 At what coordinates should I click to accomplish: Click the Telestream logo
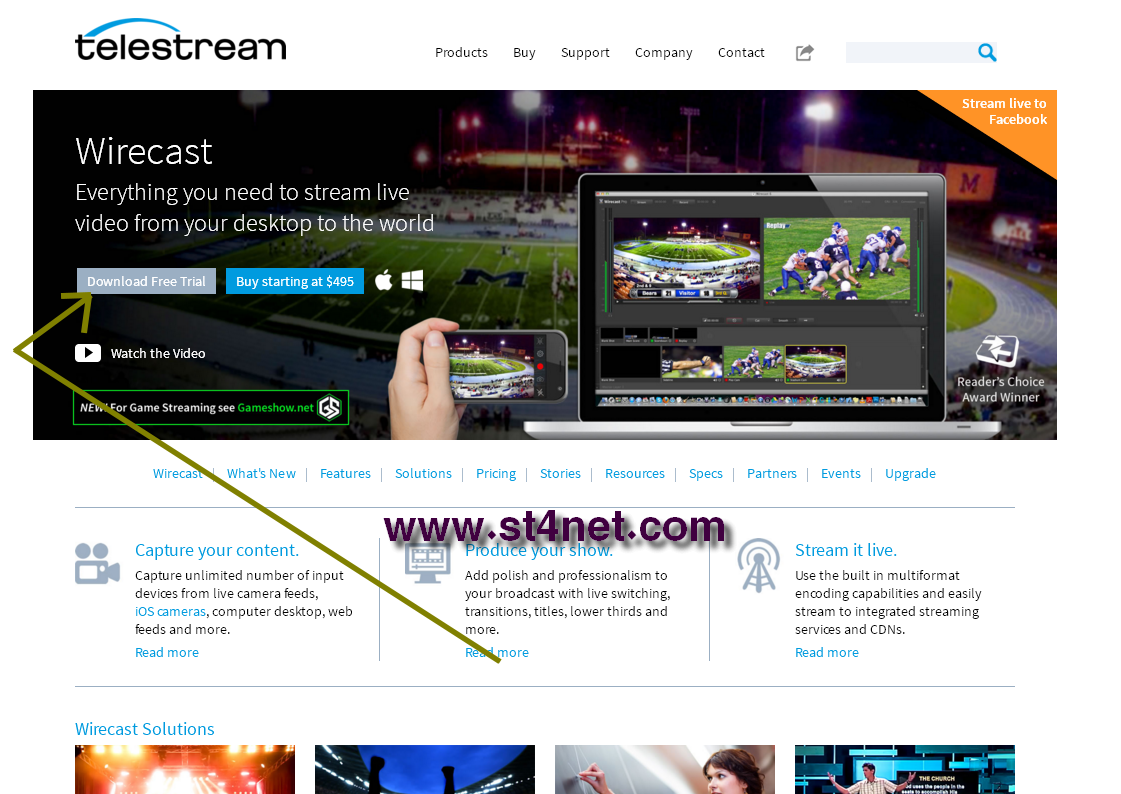coord(180,40)
